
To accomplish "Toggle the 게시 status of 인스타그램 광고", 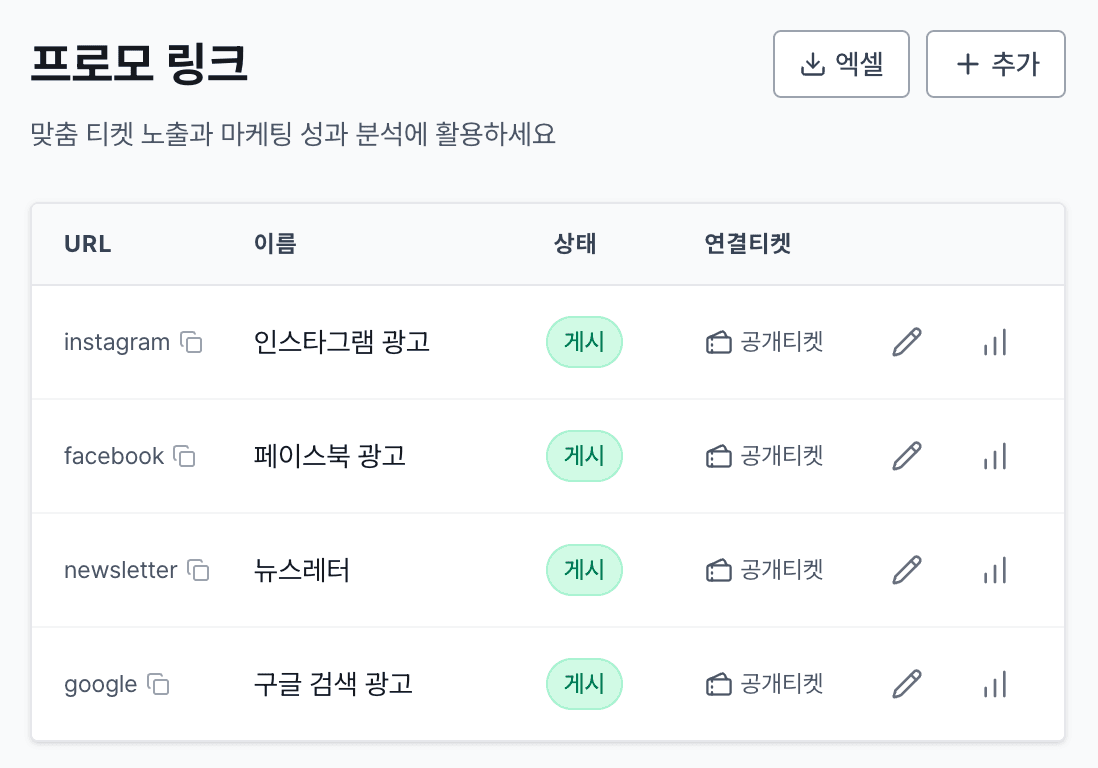I will (584, 342).
